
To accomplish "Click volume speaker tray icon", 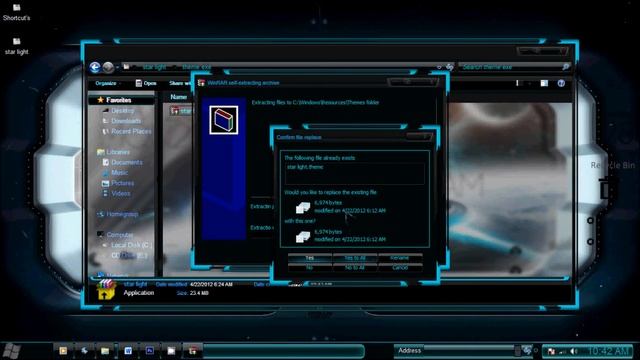I will [574, 351].
